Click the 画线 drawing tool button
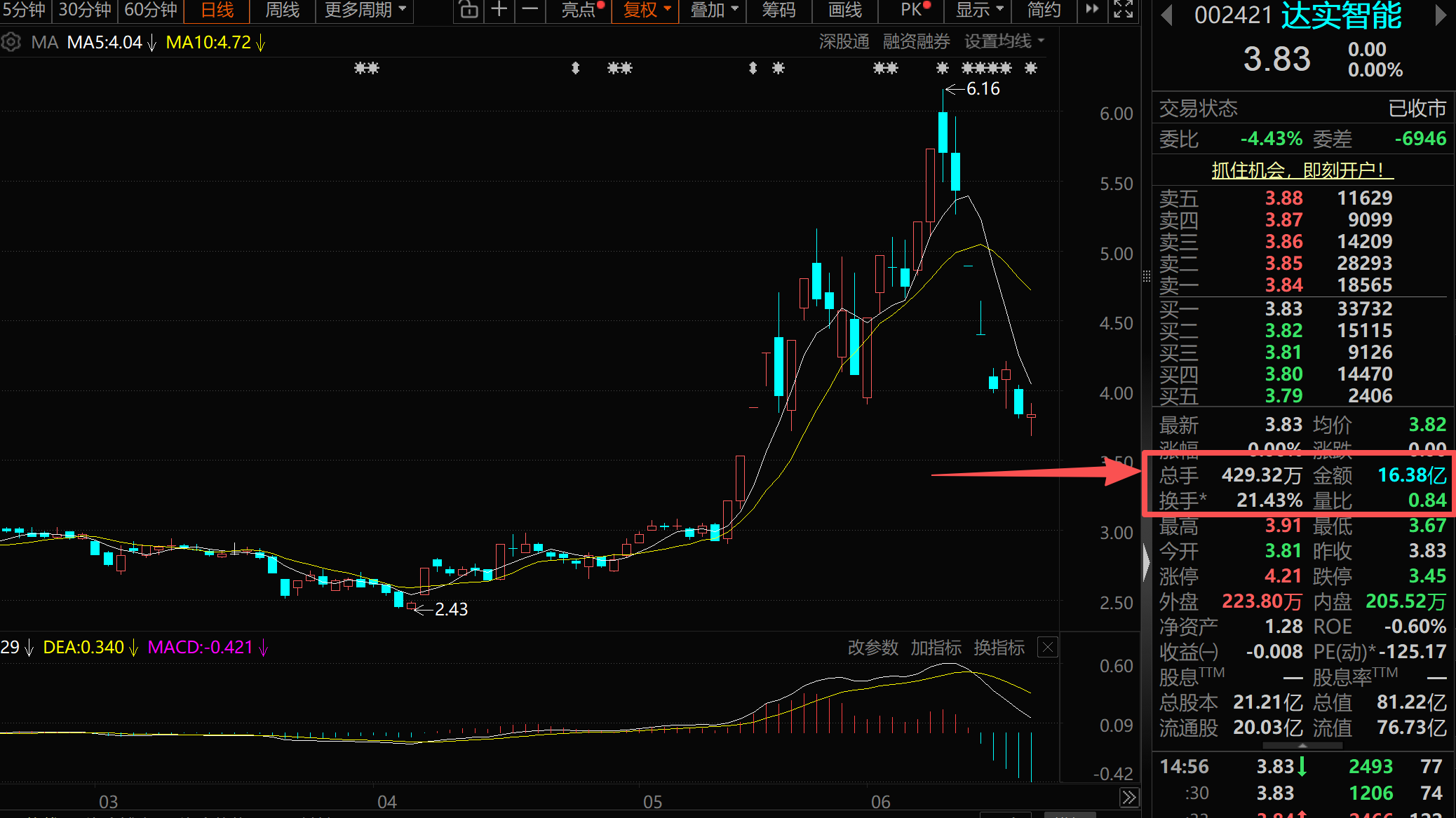This screenshot has width=1456, height=818. point(845,10)
